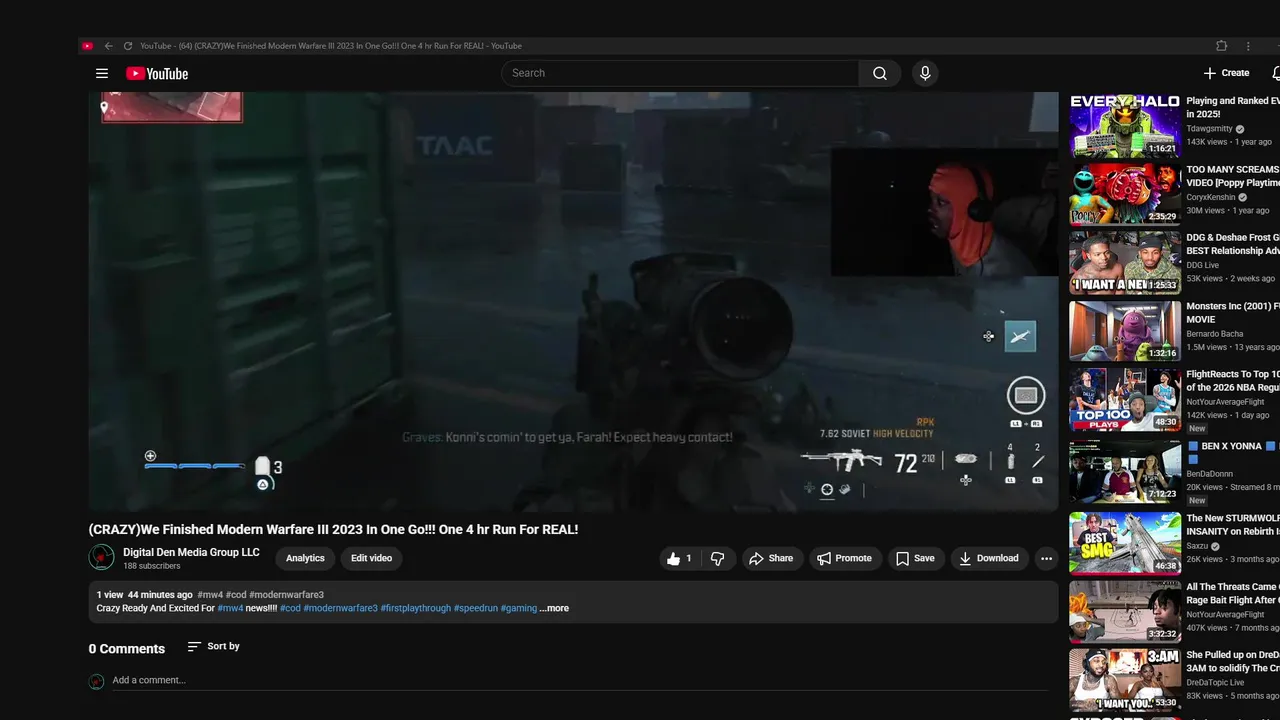Click BenDaDonnn channel name
Viewport: 1280px width, 720px height.
click(1211, 474)
